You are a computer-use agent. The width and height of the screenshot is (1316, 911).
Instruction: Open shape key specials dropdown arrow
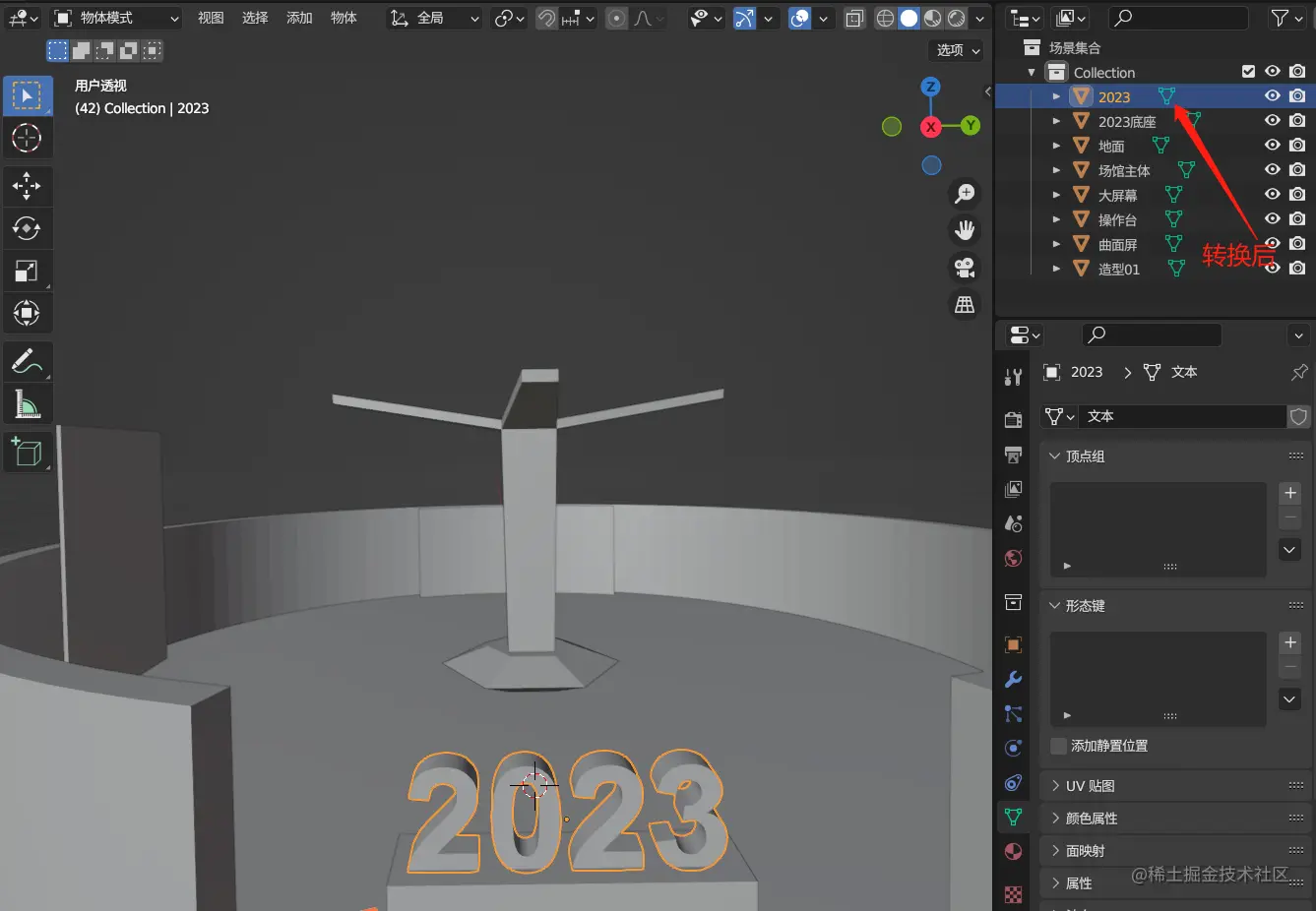(1290, 699)
